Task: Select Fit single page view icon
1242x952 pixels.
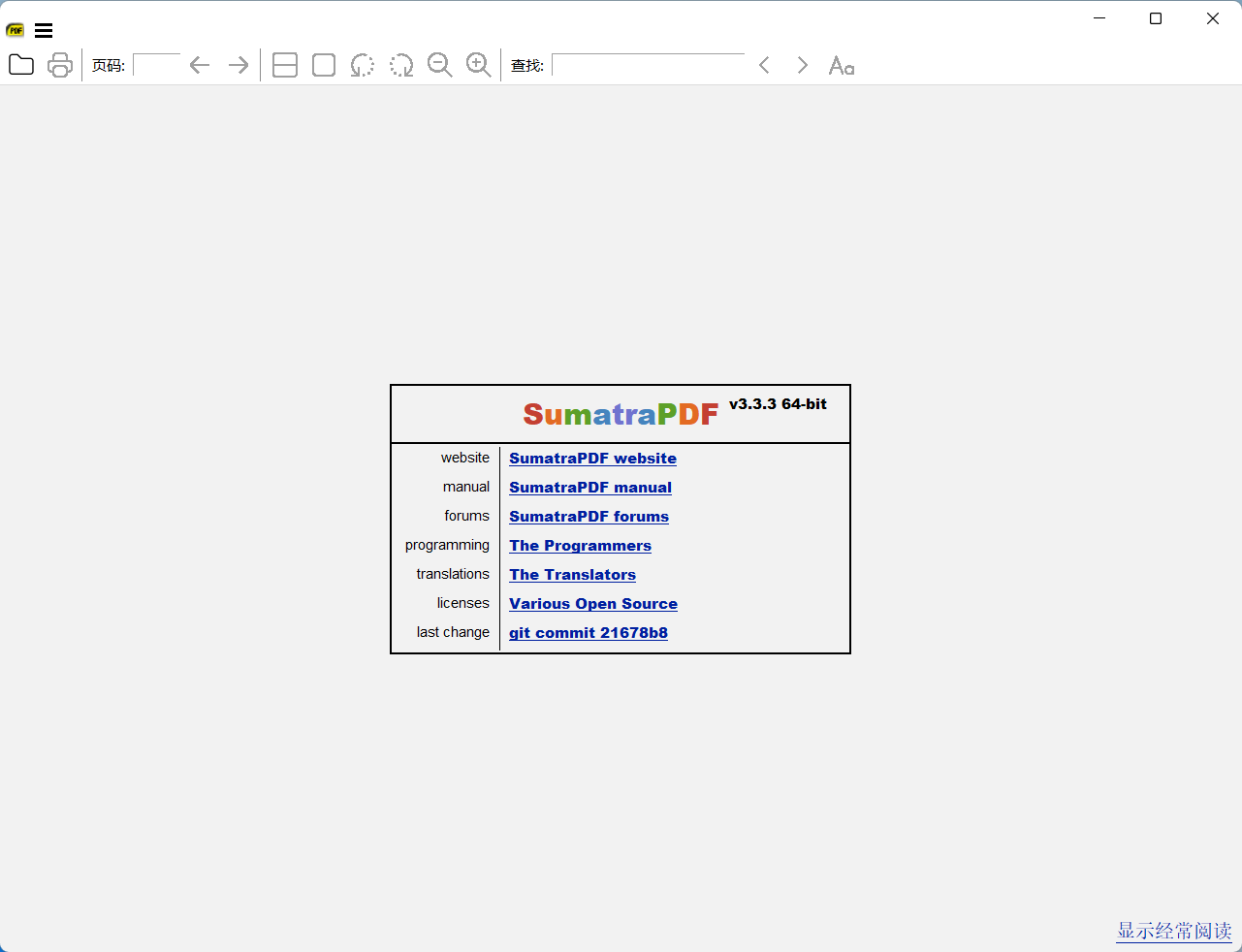Action: [x=324, y=65]
